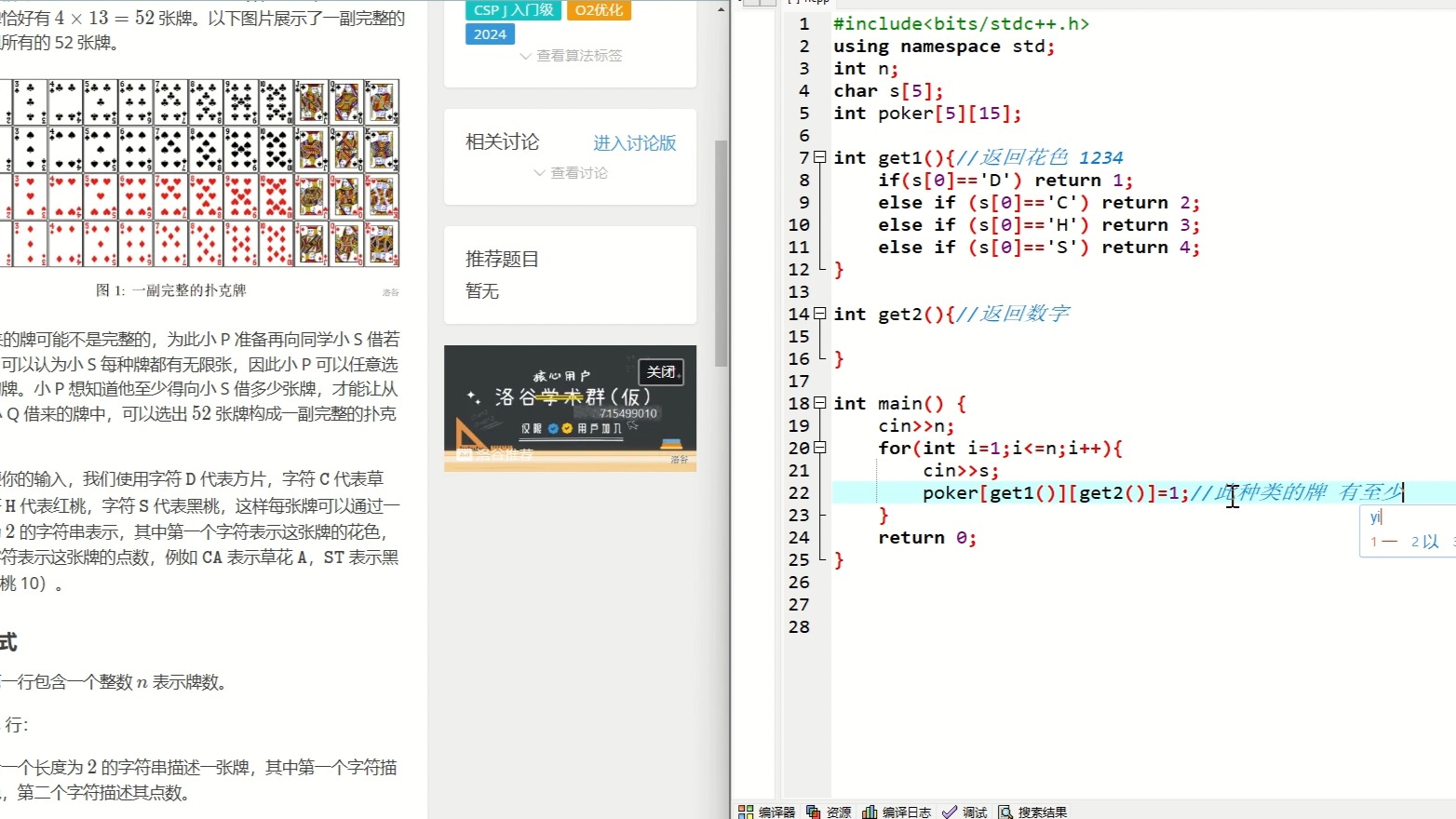Click the 推荐题目 heading
Image resolution: width=1456 pixels, height=819 pixels.
pos(503,260)
